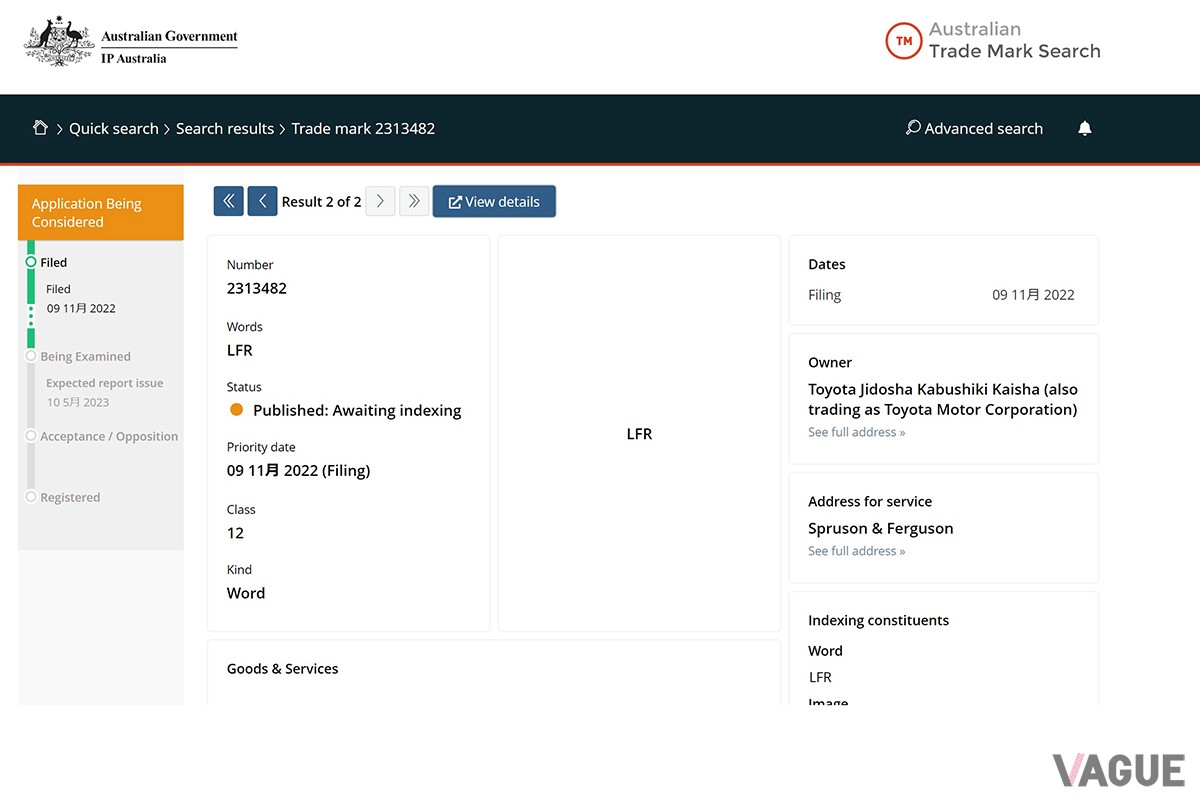Select LFR under Indexing constituents Word
Viewport: 1200px width, 800px height.
pyautogui.click(x=820, y=677)
